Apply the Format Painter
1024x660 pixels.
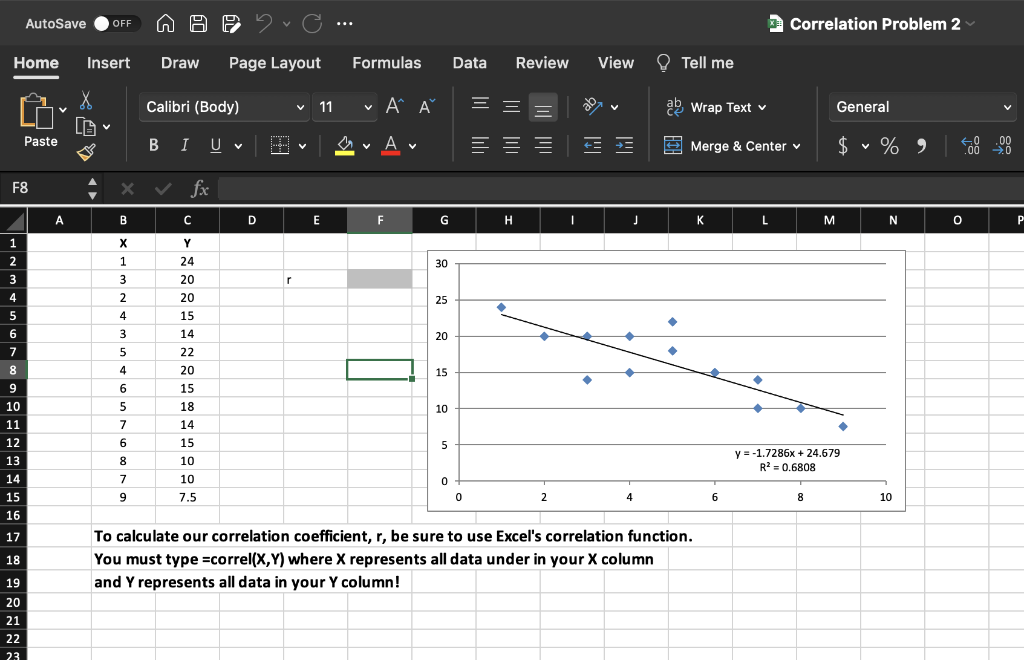pos(86,153)
